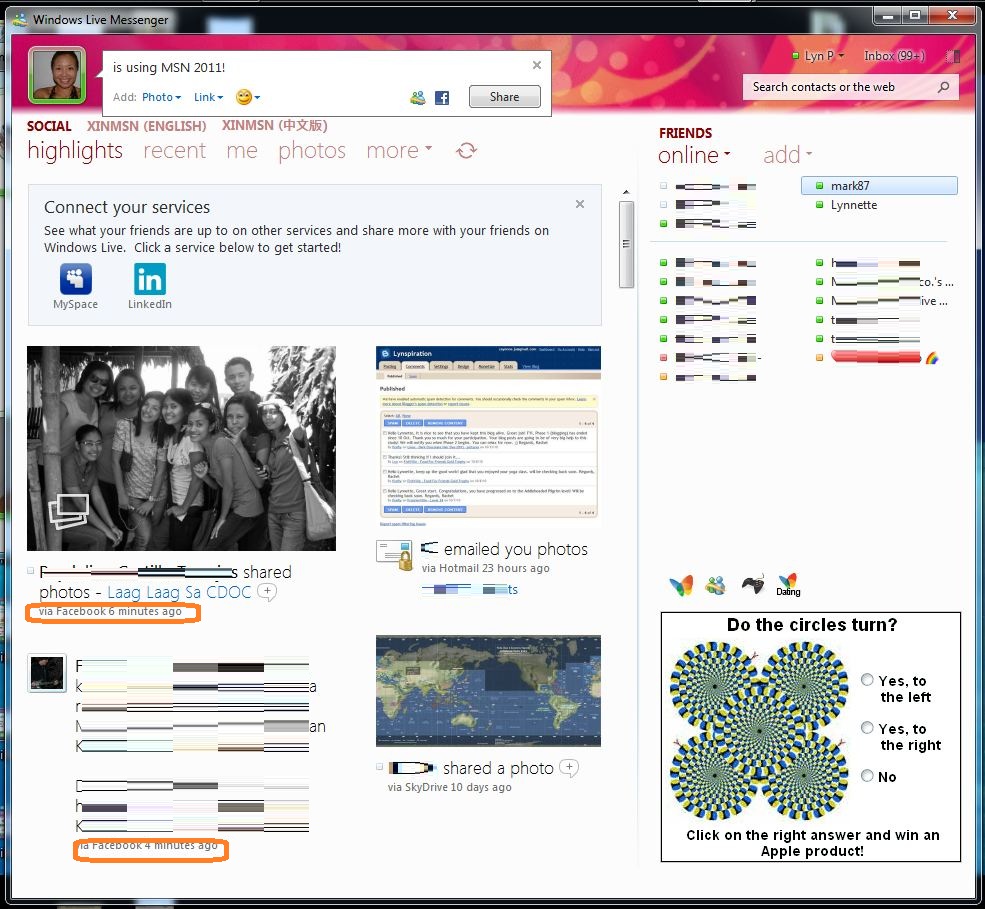Image resolution: width=985 pixels, height=909 pixels.
Task: Click the photo album stack icon
Action: [x=68, y=511]
